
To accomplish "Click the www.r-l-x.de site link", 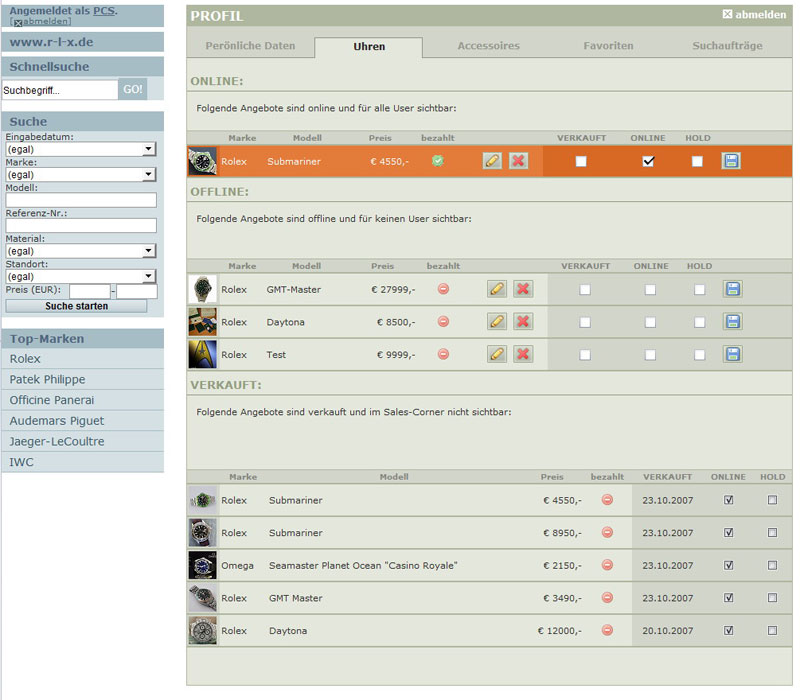I will (51, 42).
